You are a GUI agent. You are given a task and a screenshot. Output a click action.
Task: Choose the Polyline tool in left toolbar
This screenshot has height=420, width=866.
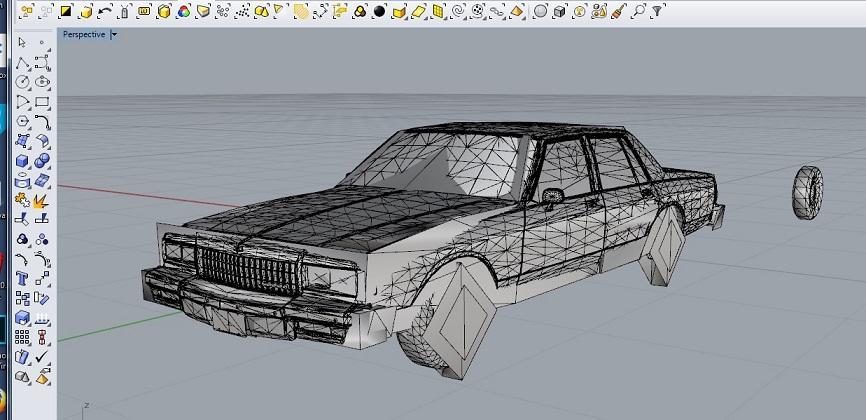tap(23, 63)
